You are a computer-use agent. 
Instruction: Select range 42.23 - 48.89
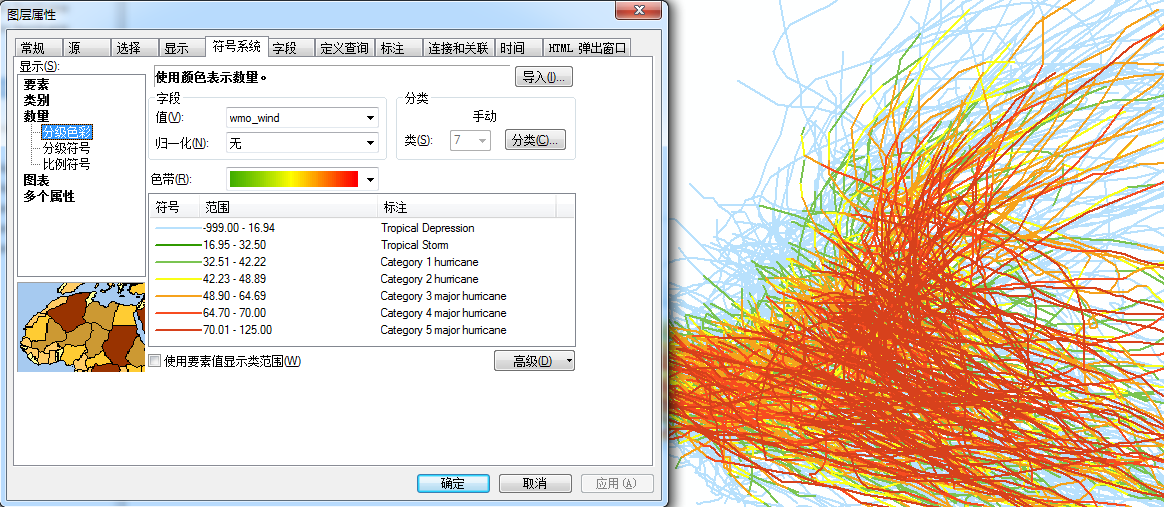click(234, 279)
